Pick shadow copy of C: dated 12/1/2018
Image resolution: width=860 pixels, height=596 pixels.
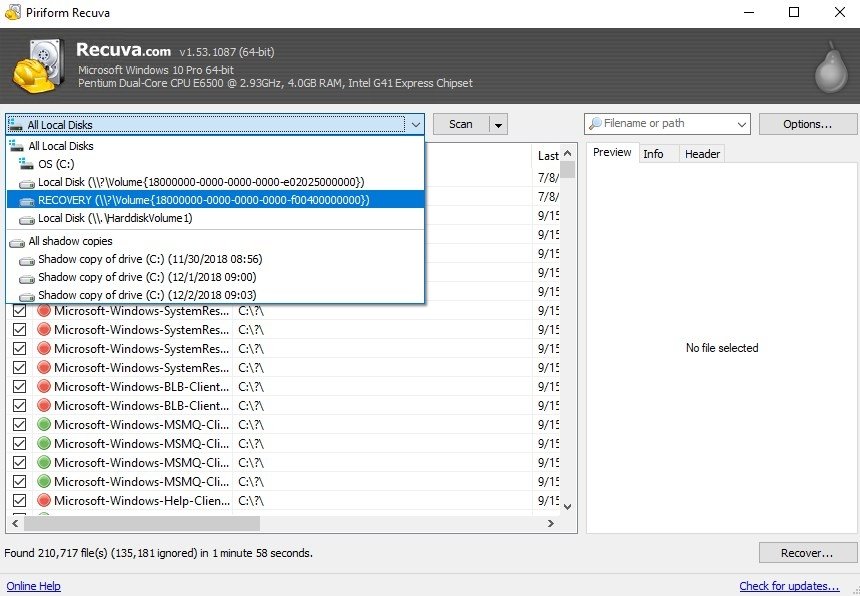pos(215,277)
